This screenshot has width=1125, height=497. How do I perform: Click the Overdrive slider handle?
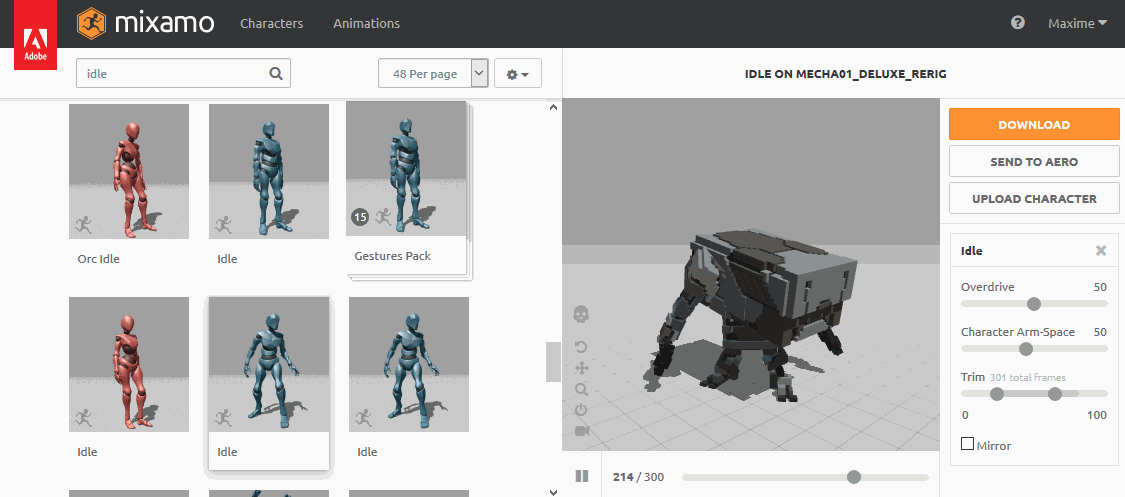coord(1034,303)
